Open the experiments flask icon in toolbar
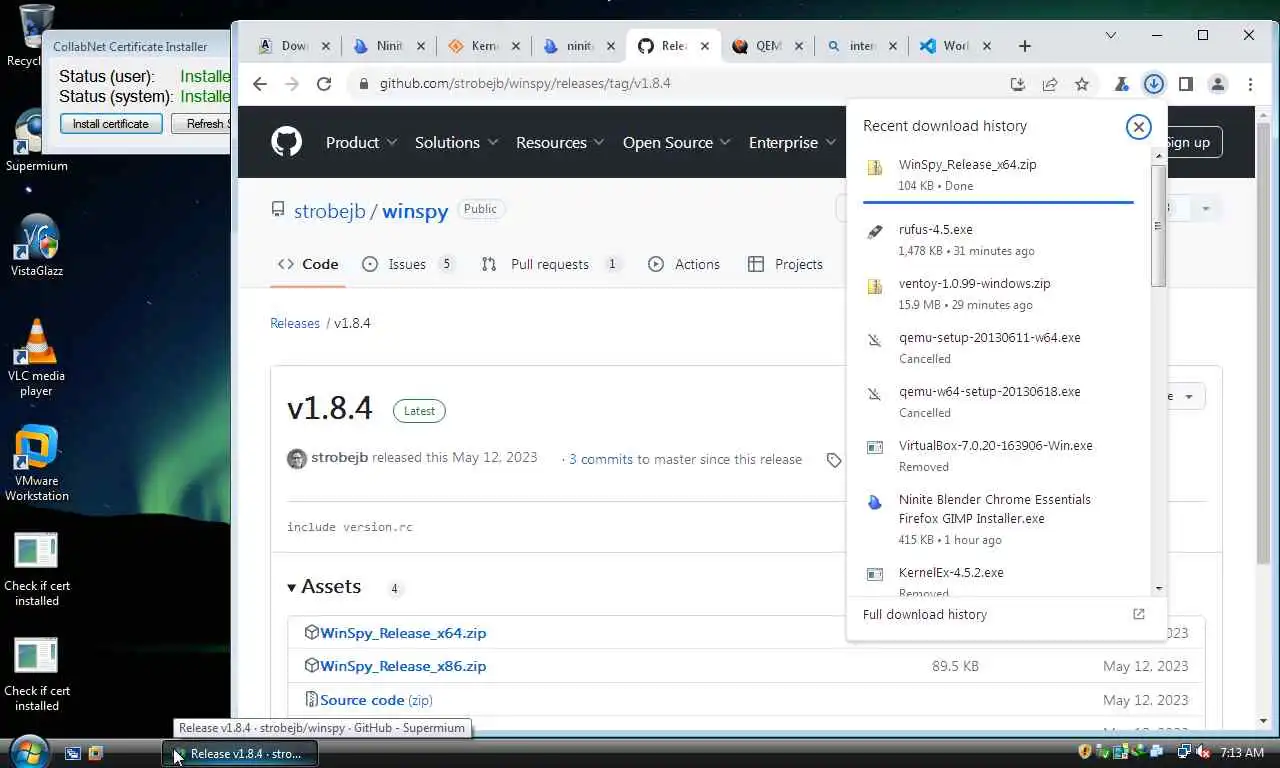1280x768 pixels. (1122, 84)
